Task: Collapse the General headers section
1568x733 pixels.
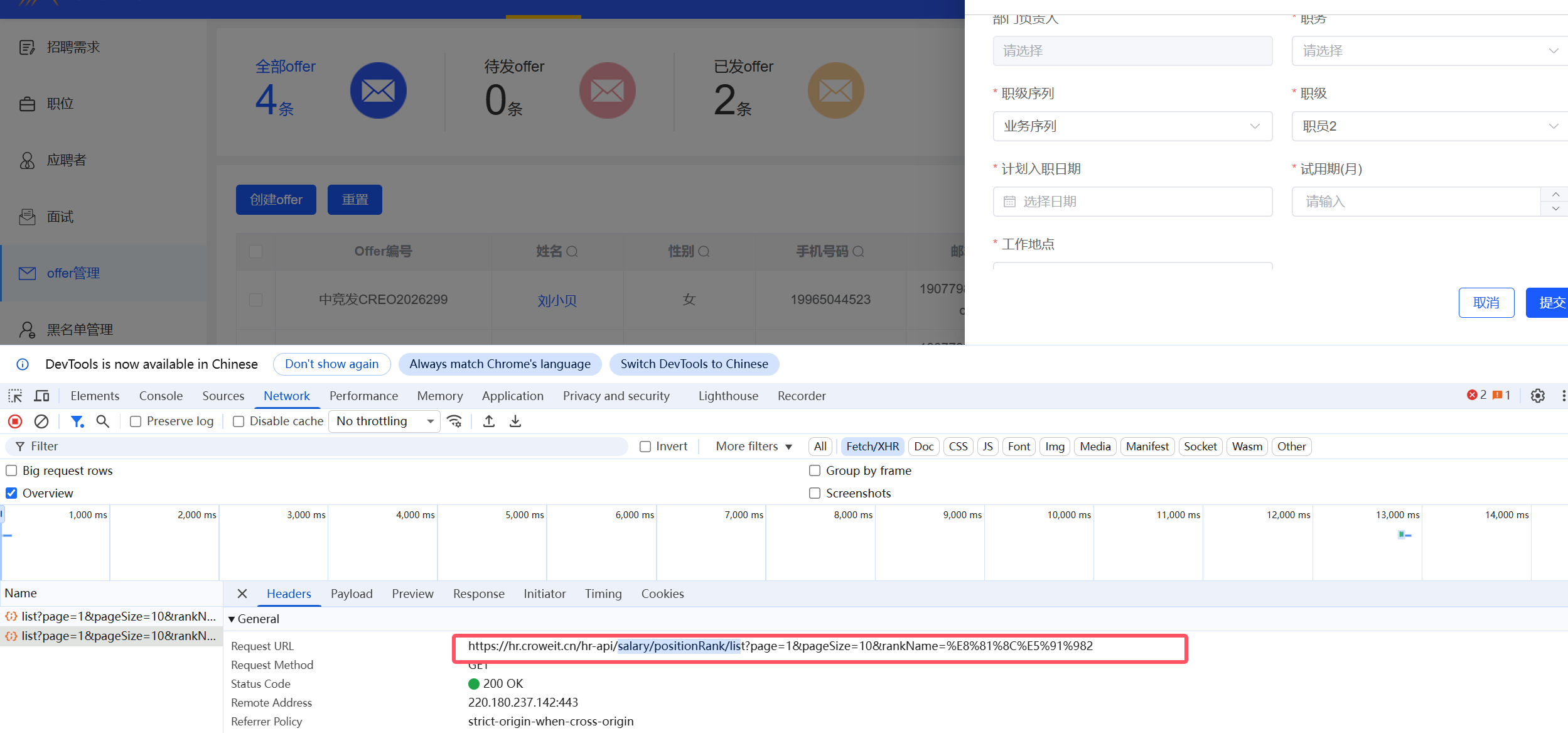Action: (x=232, y=619)
